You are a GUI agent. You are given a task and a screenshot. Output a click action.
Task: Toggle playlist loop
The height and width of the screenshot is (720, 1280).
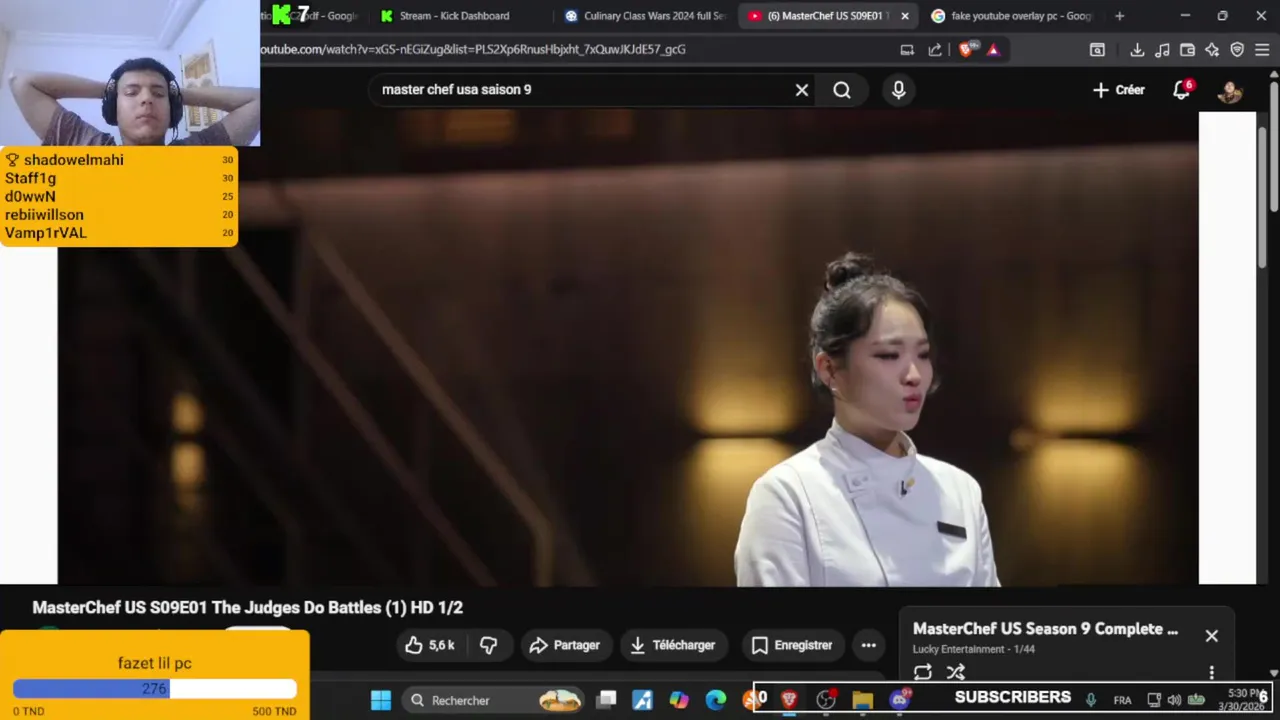(x=923, y=672)
